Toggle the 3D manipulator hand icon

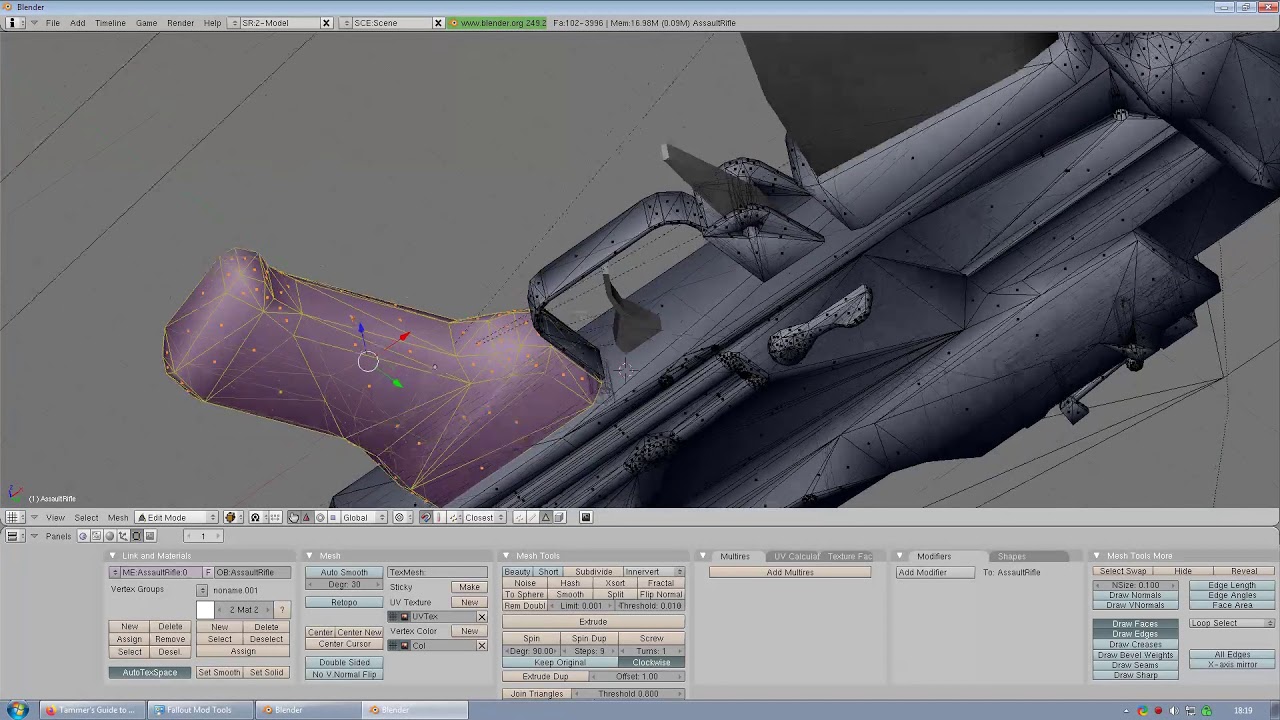tap(293, 517)
